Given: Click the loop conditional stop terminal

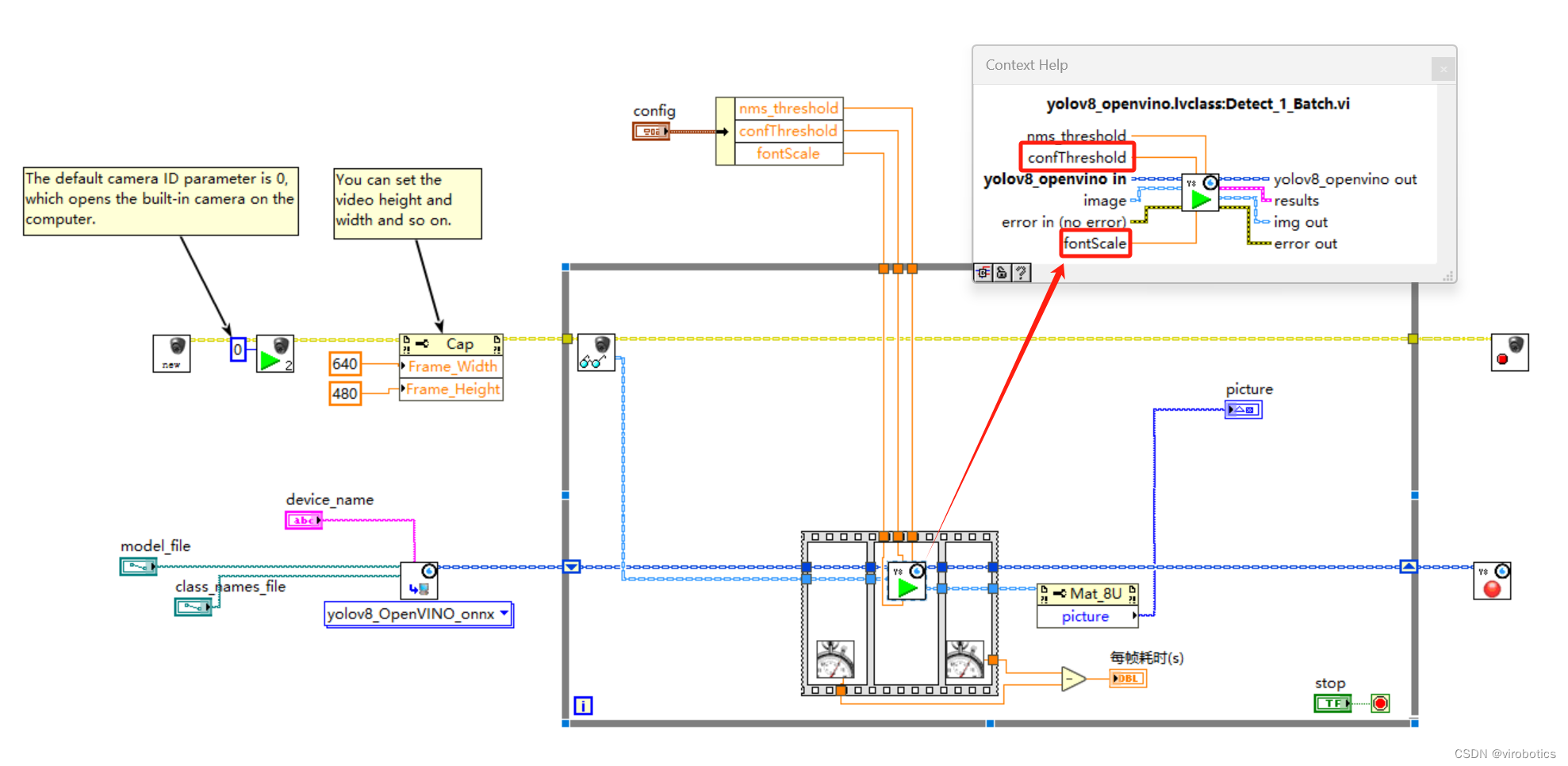Looking at the screenshot, I should [x=1381, y=703].
